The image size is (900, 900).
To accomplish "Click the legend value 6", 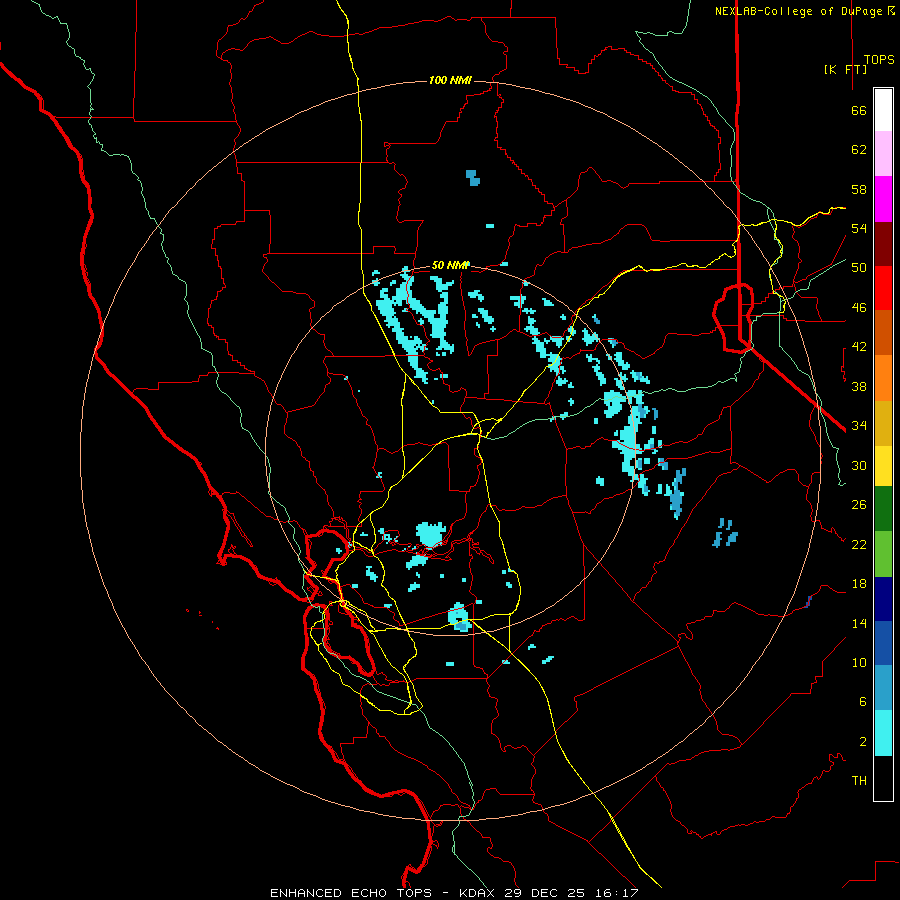I will (x=863, y=702).
